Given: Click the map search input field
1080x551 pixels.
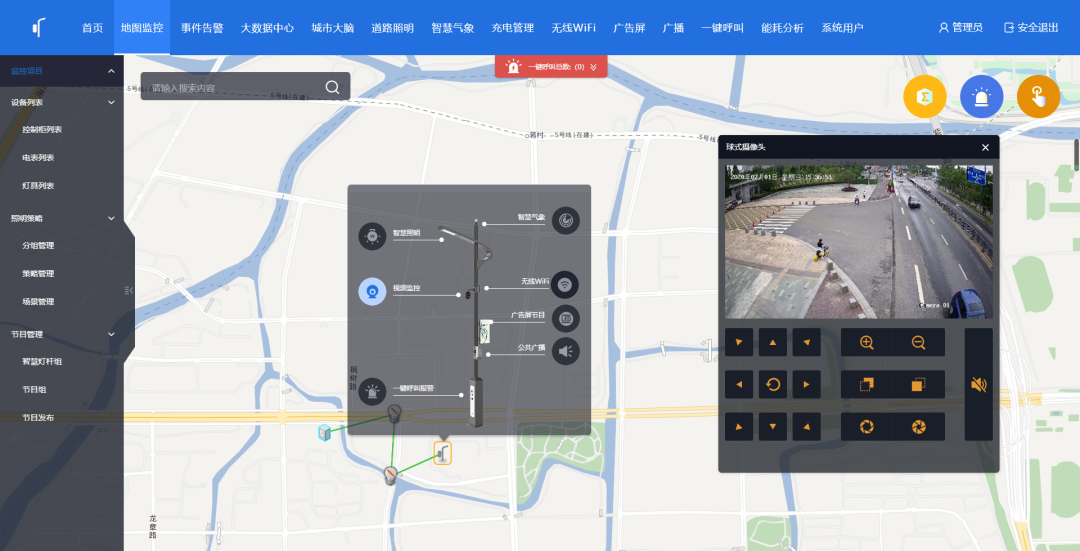Looking at the screenshot, I should tap(234, 87).
